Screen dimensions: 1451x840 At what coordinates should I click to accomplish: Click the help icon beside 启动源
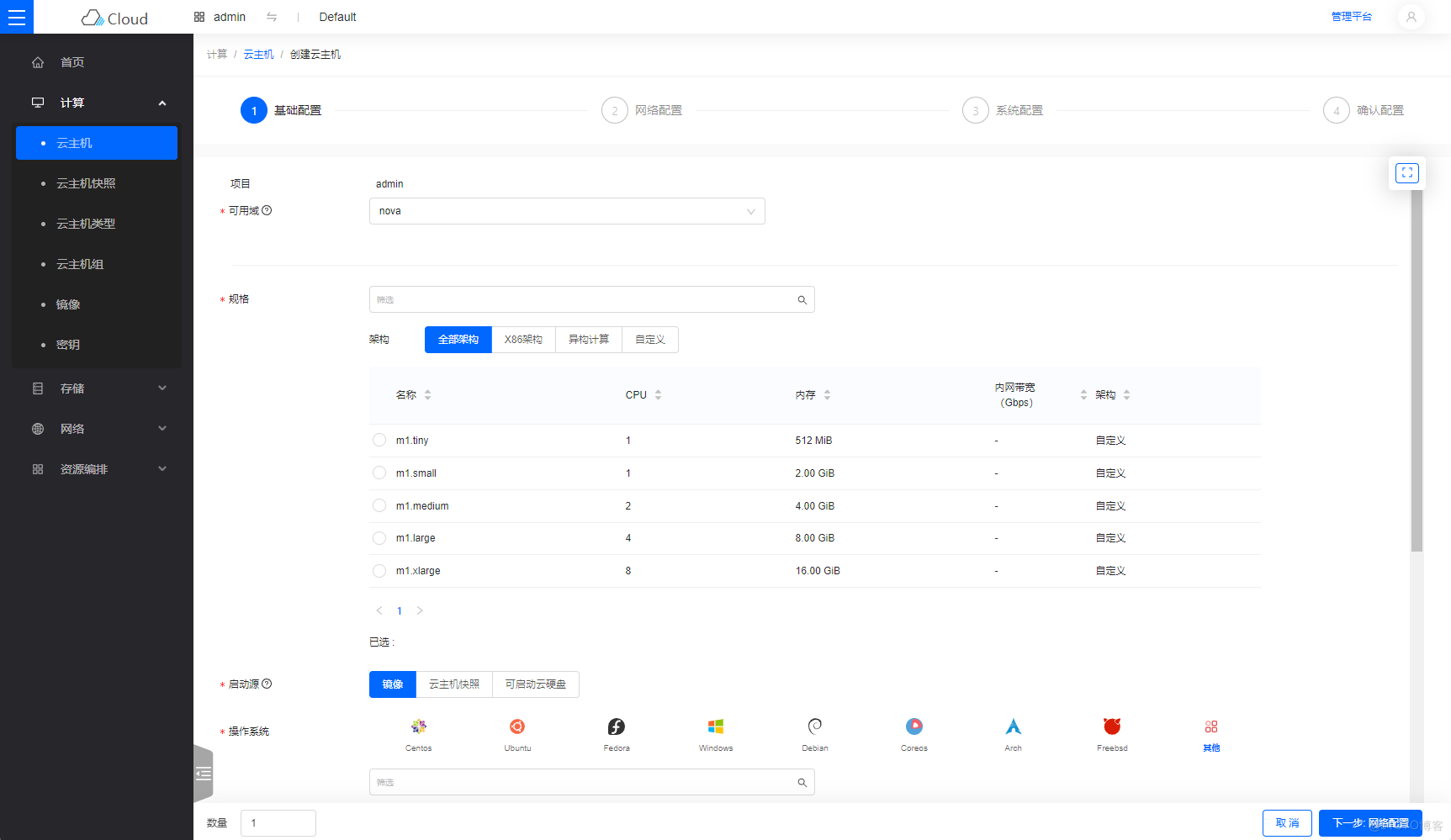point(267,684)
